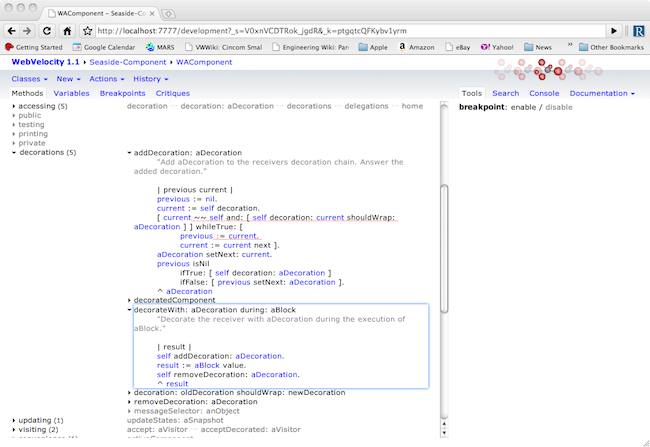Switch to the Console tab
Image resolution: width=650 pixels, height=447 pixels.
point(543,93)
